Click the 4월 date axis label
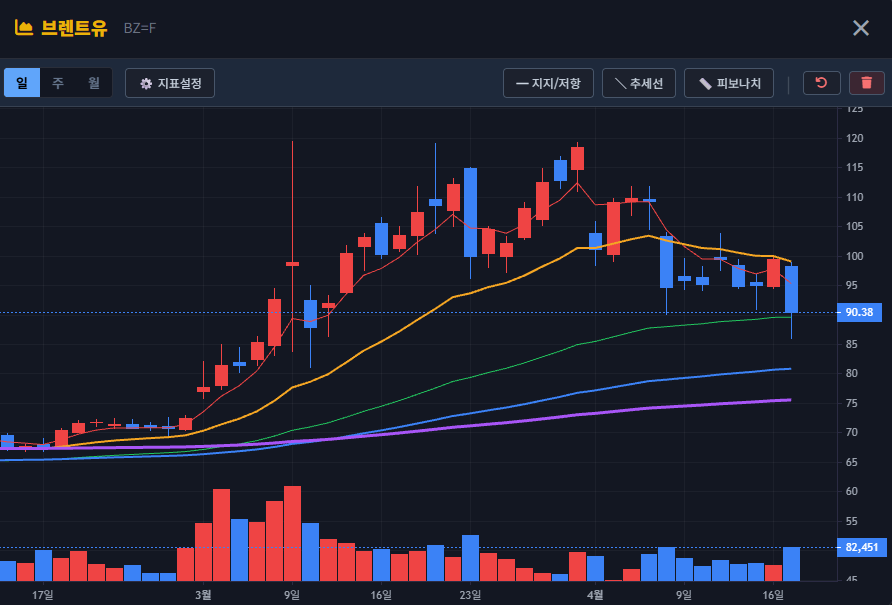The height and width of the screenshot is (605, 892). (x=596, y=595)
